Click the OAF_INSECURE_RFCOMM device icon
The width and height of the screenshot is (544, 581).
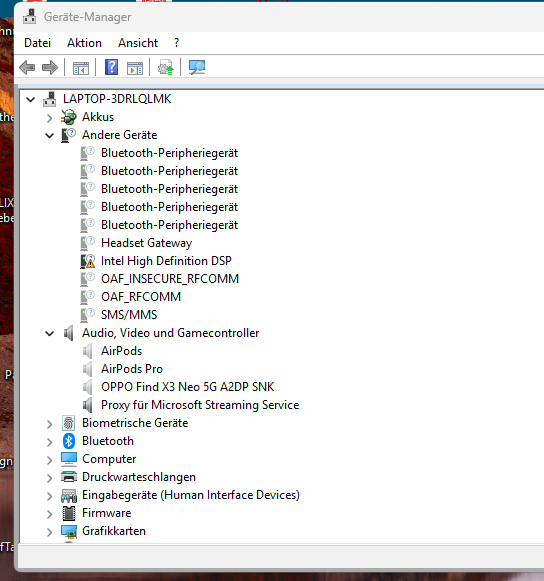coord(88,279)
